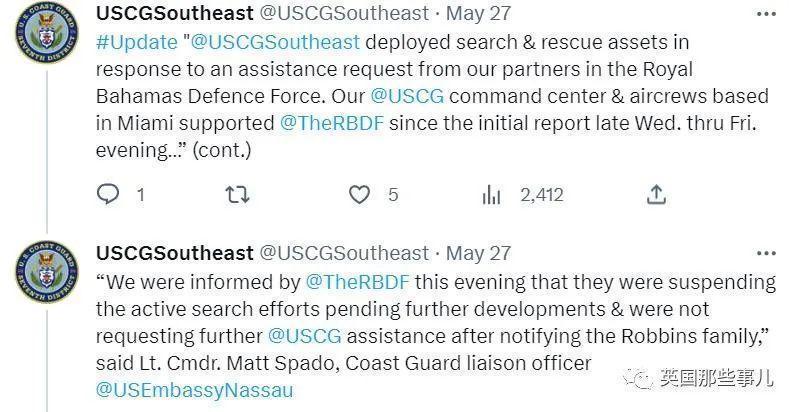Open USCG avatar on second tweet
This screenshot has width=799, height=412.
point(47,271)
